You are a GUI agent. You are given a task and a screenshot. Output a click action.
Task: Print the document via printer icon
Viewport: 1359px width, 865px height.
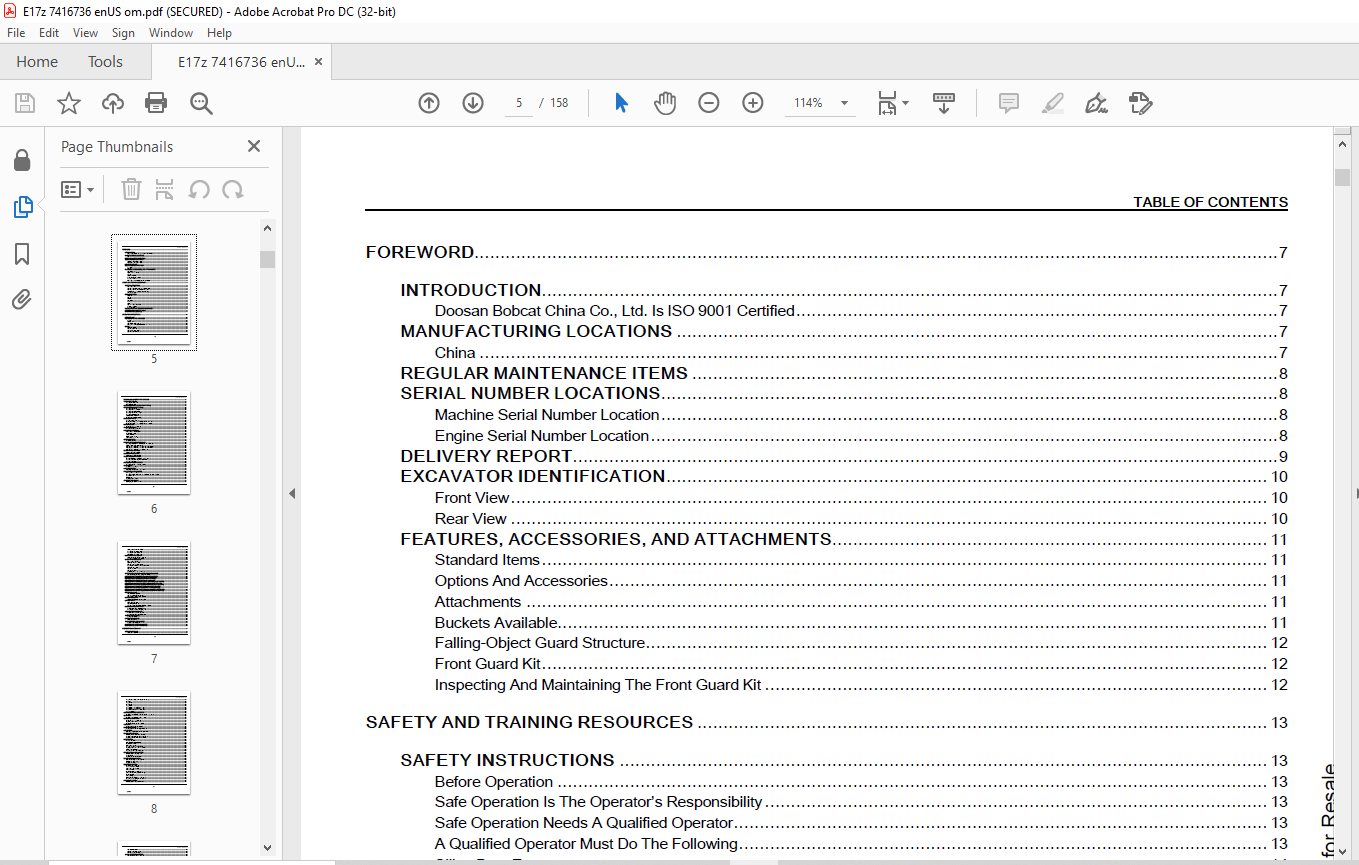click(156, 103)
